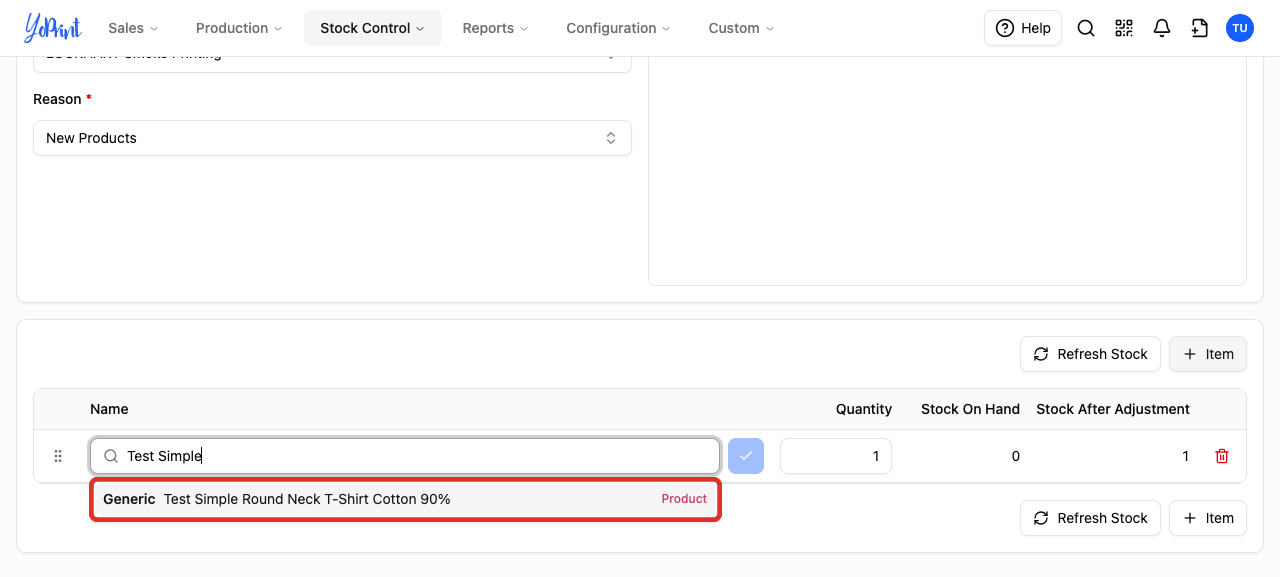Click the Quantity input field

[x=836, y=456]
